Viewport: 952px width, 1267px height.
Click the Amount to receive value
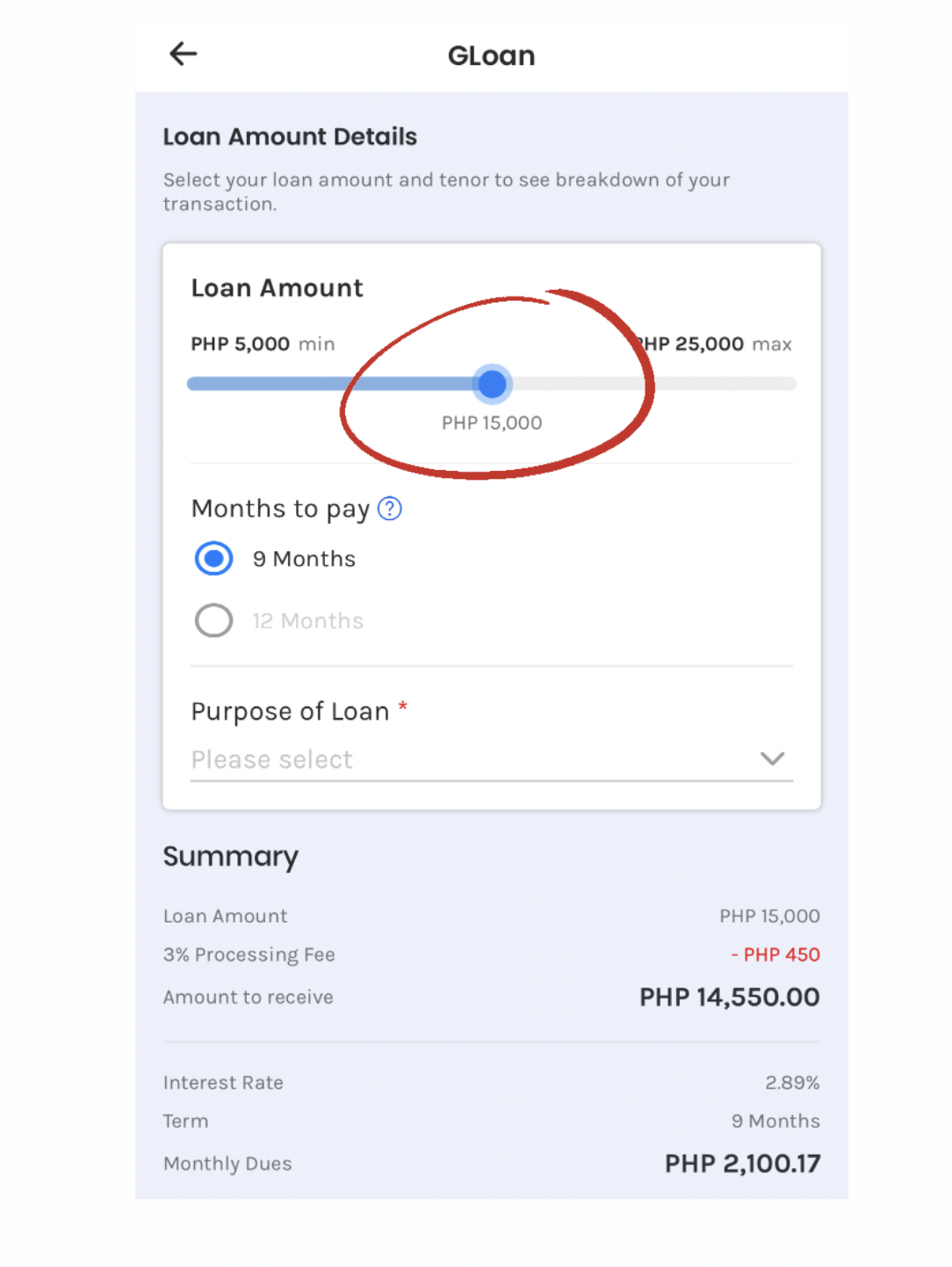coord(729,996)
